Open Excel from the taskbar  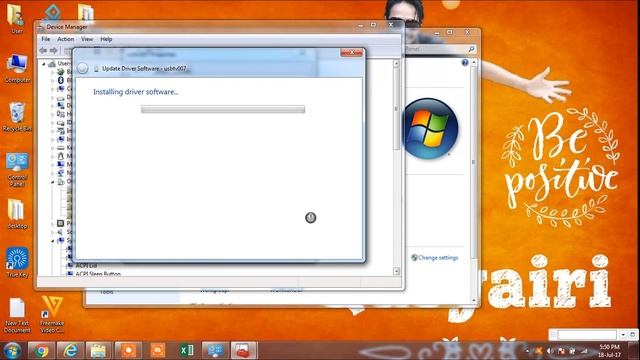pyautogui.click(x=187, y=351)
